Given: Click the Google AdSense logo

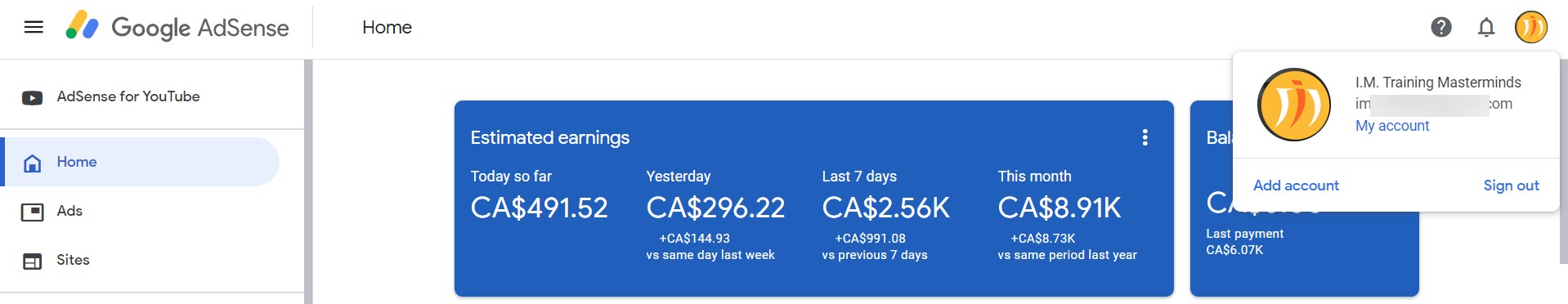Looking at the screenshot, I should (x=177, y=27).
